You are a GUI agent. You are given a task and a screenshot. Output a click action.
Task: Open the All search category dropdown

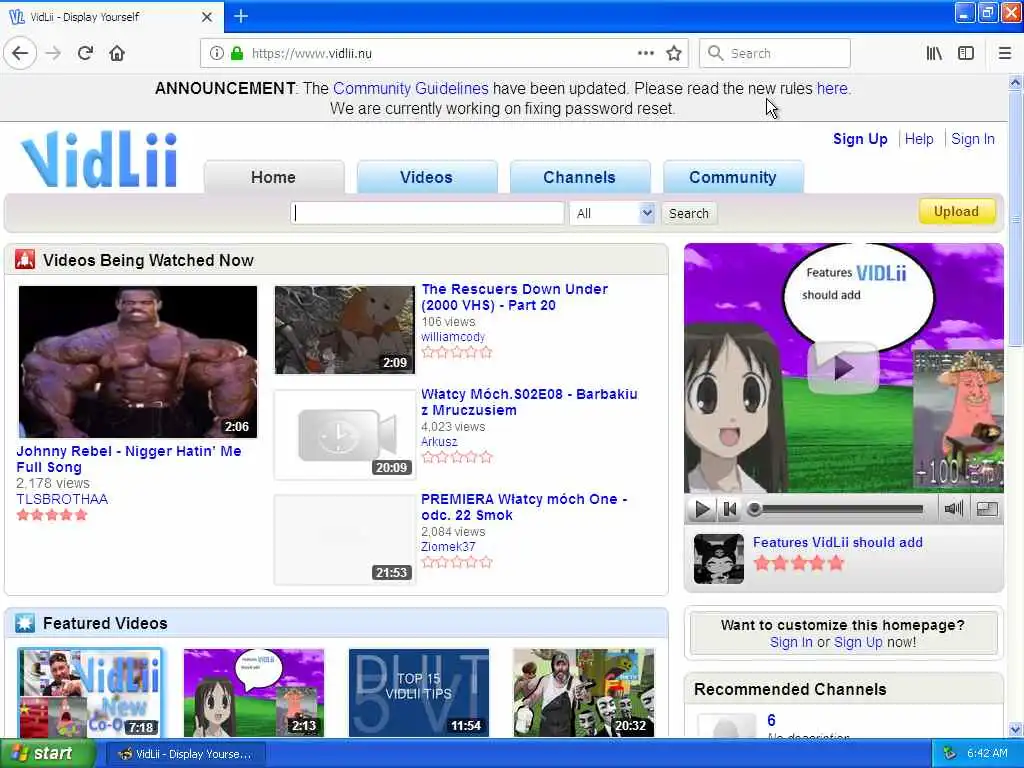coord(612,214)
